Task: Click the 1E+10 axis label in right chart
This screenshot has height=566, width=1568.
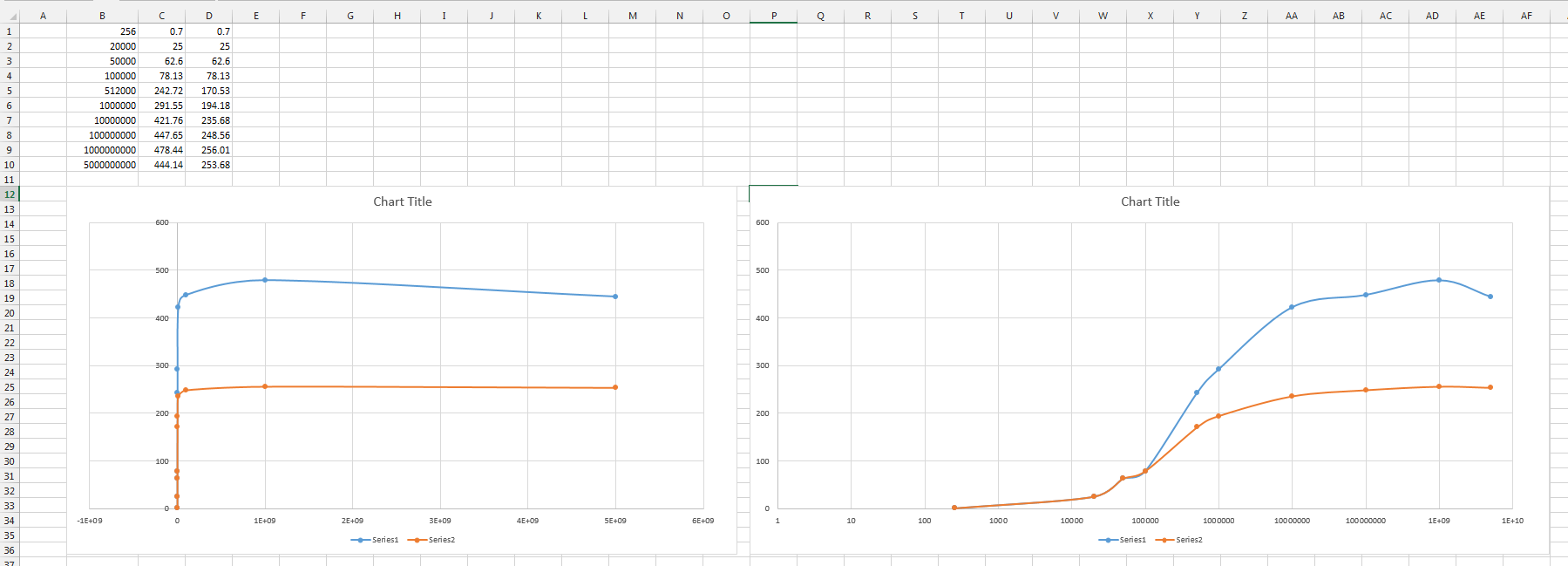Action: click(1512, 521)
